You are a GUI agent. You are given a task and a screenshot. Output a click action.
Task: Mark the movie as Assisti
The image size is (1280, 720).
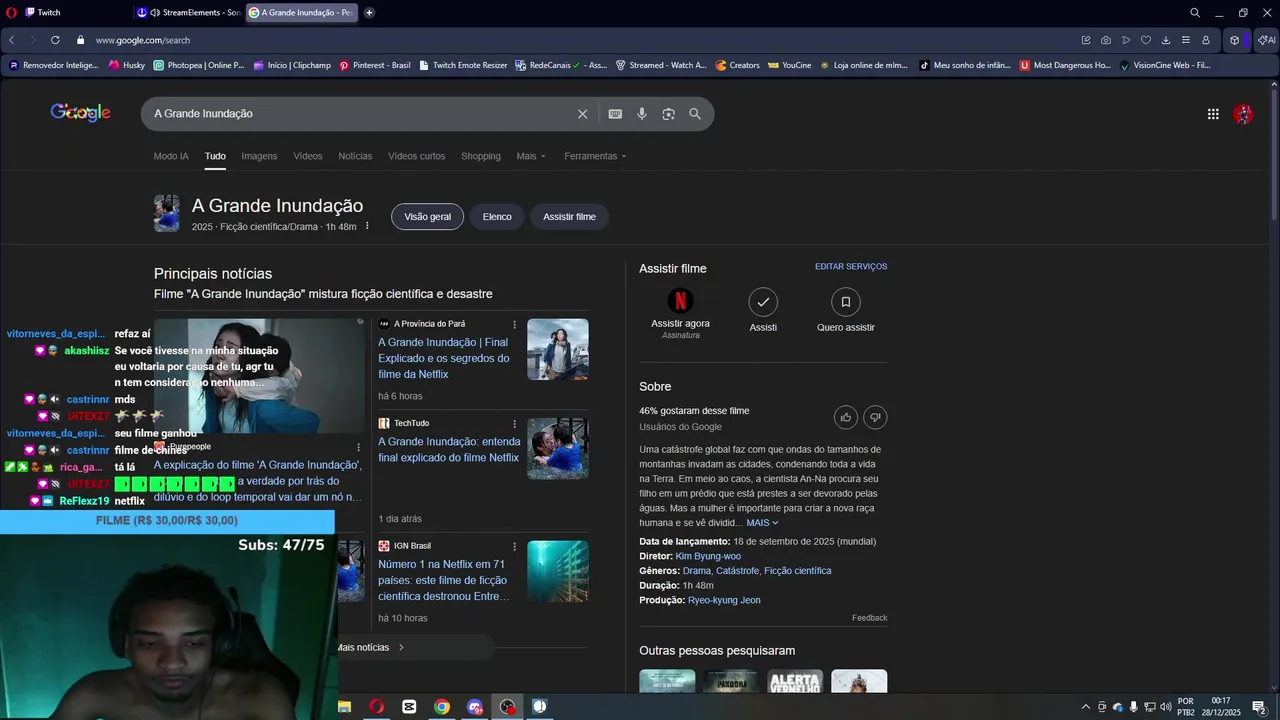coord(763,301)
